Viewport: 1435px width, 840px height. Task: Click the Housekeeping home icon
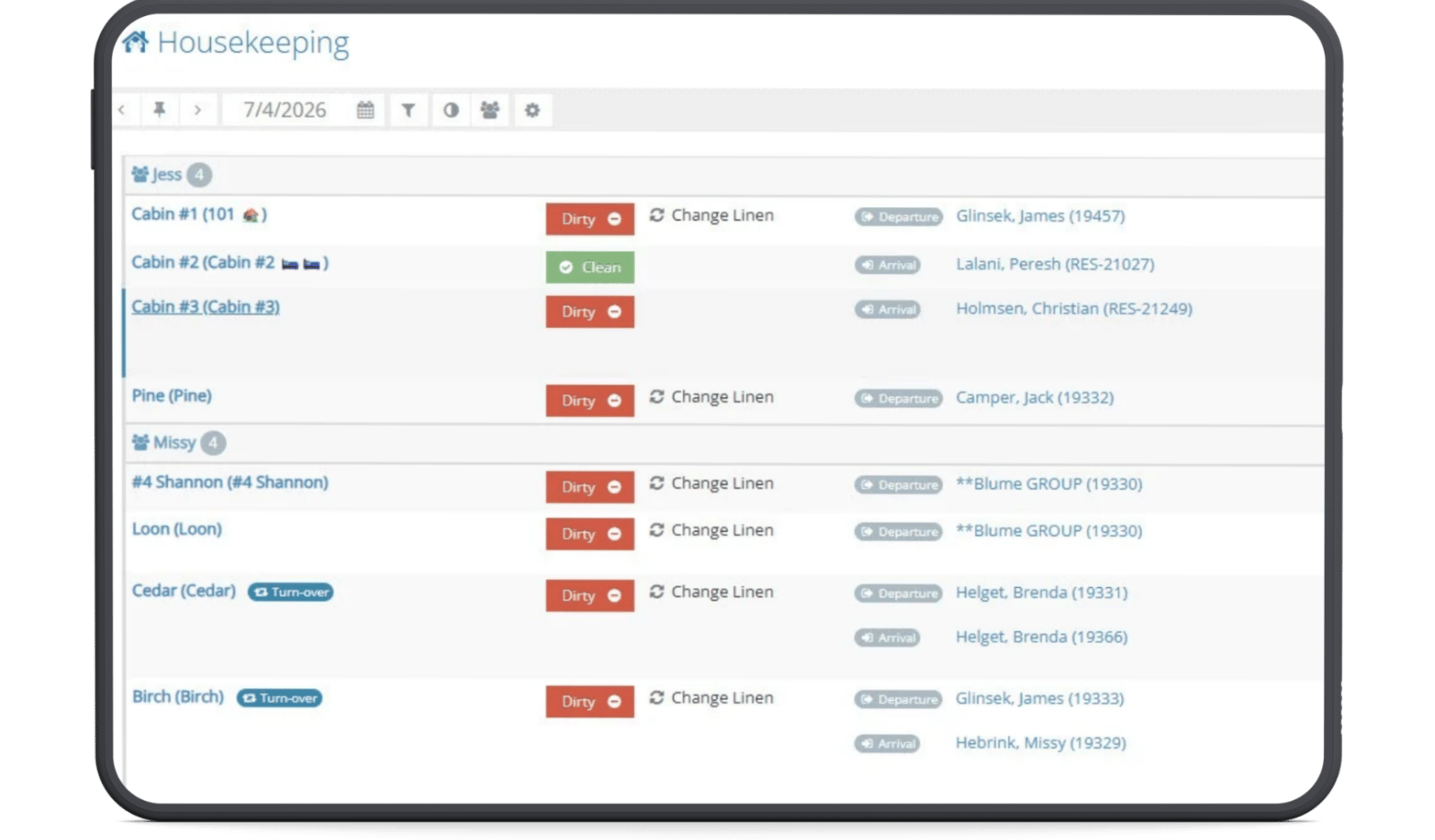[x=135, y=41]
